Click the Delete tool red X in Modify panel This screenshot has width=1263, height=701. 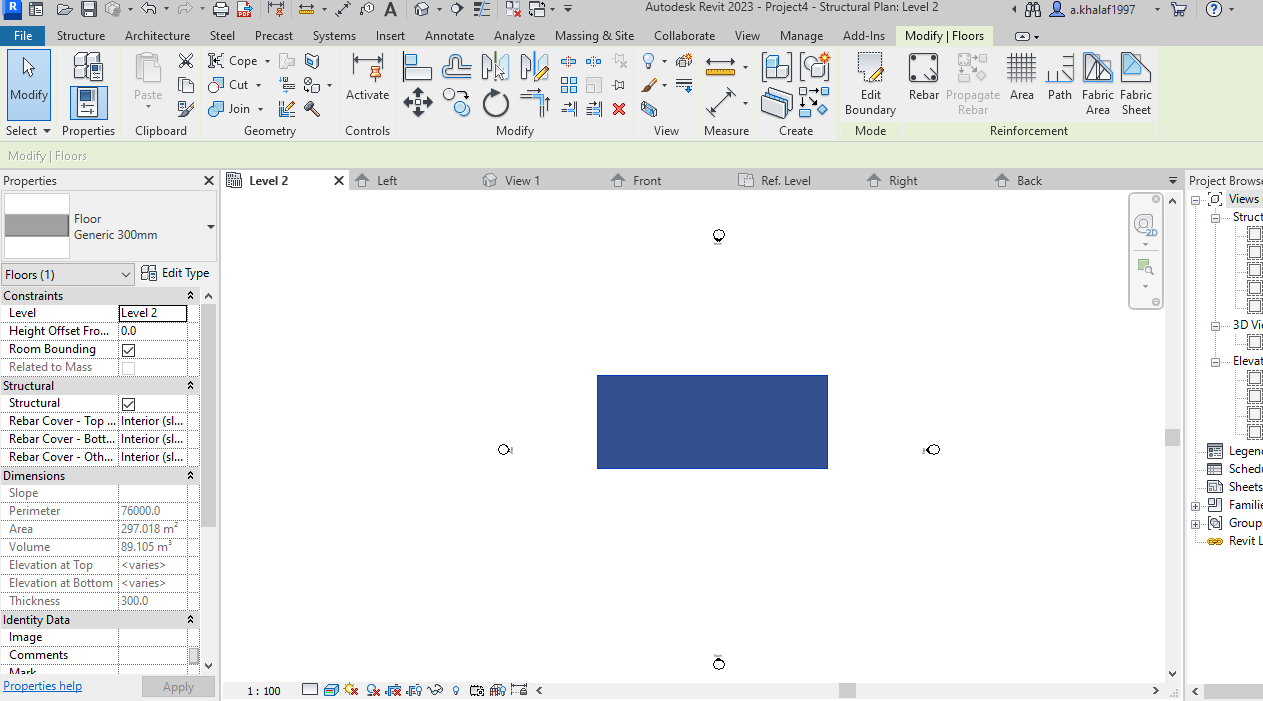pyautogui.click(x=619, y=110)
